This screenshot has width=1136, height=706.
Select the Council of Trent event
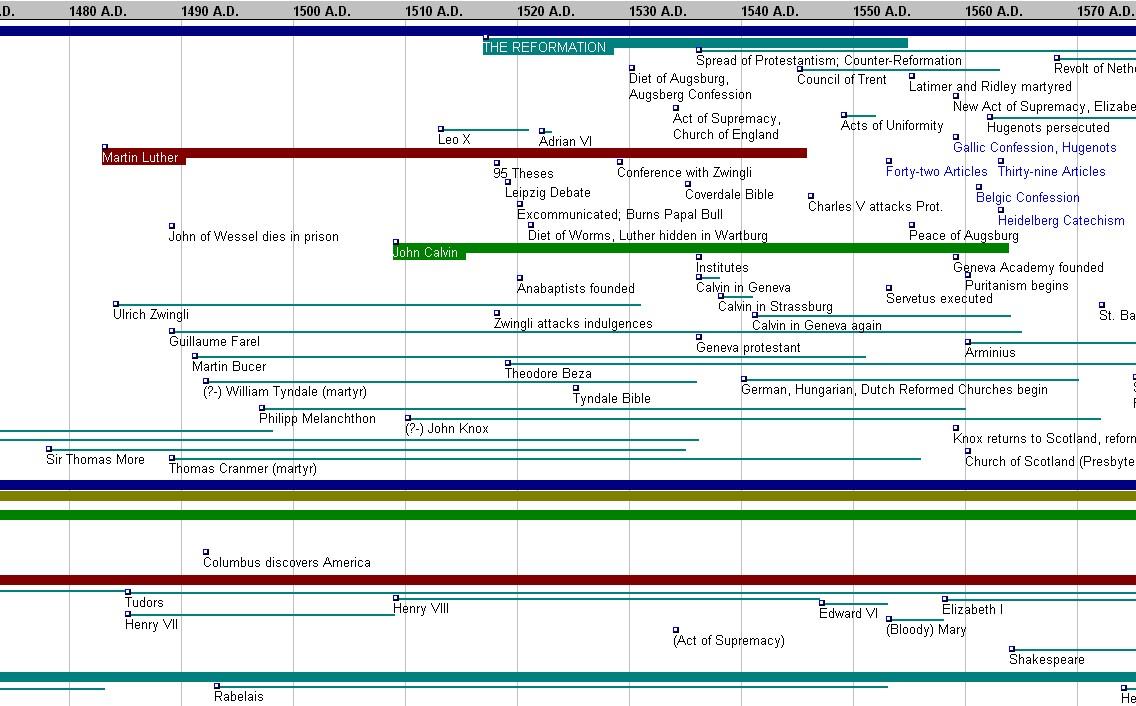point(842,80)
